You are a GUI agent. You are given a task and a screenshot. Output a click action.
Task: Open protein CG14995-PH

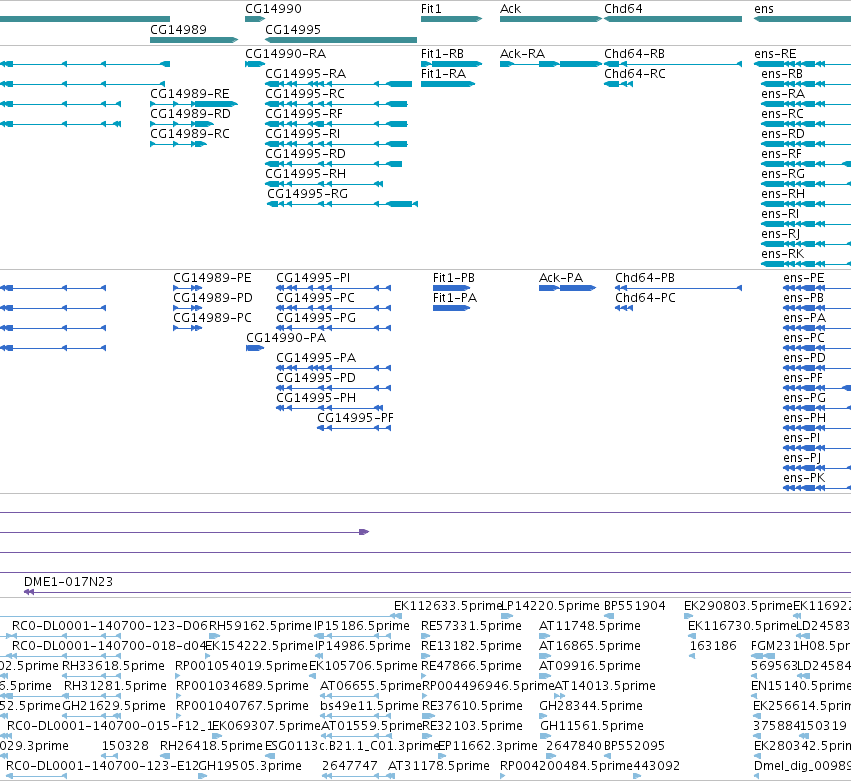(x=316, y=398)
